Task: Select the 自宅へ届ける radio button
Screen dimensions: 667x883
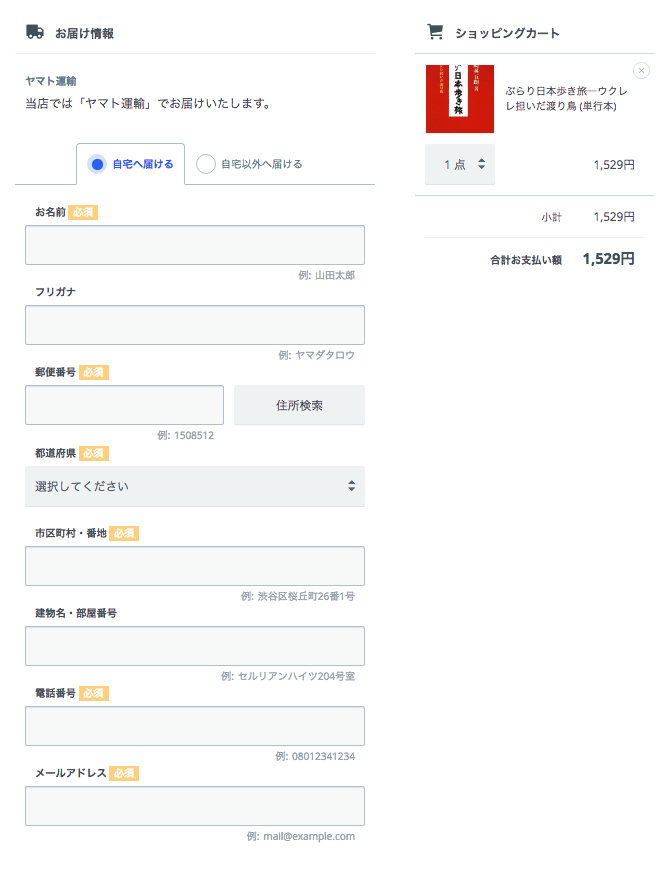Action: pyautogui.click(x=97, y=164)
